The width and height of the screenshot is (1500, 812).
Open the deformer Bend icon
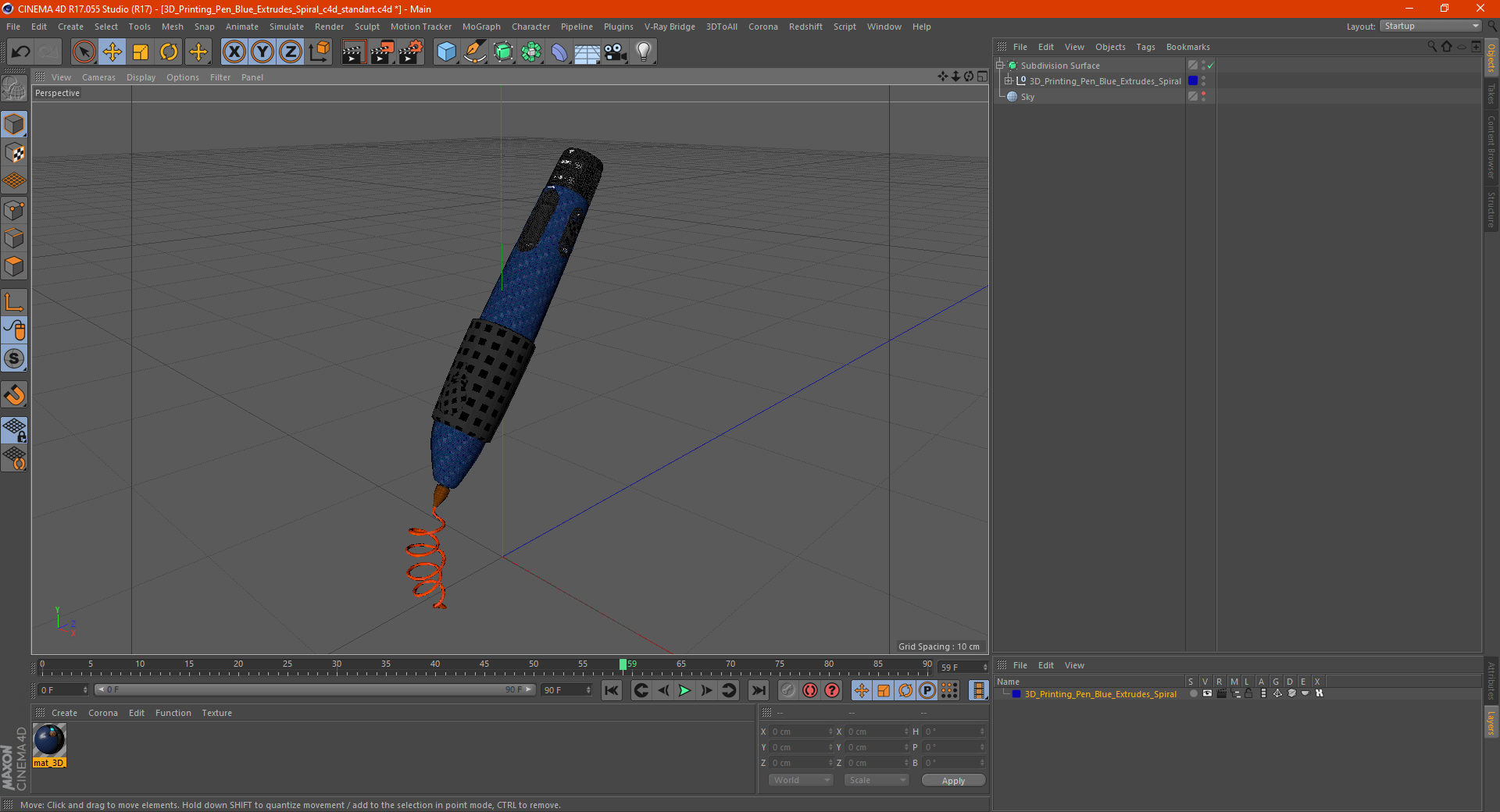click(x=559, y=52)
